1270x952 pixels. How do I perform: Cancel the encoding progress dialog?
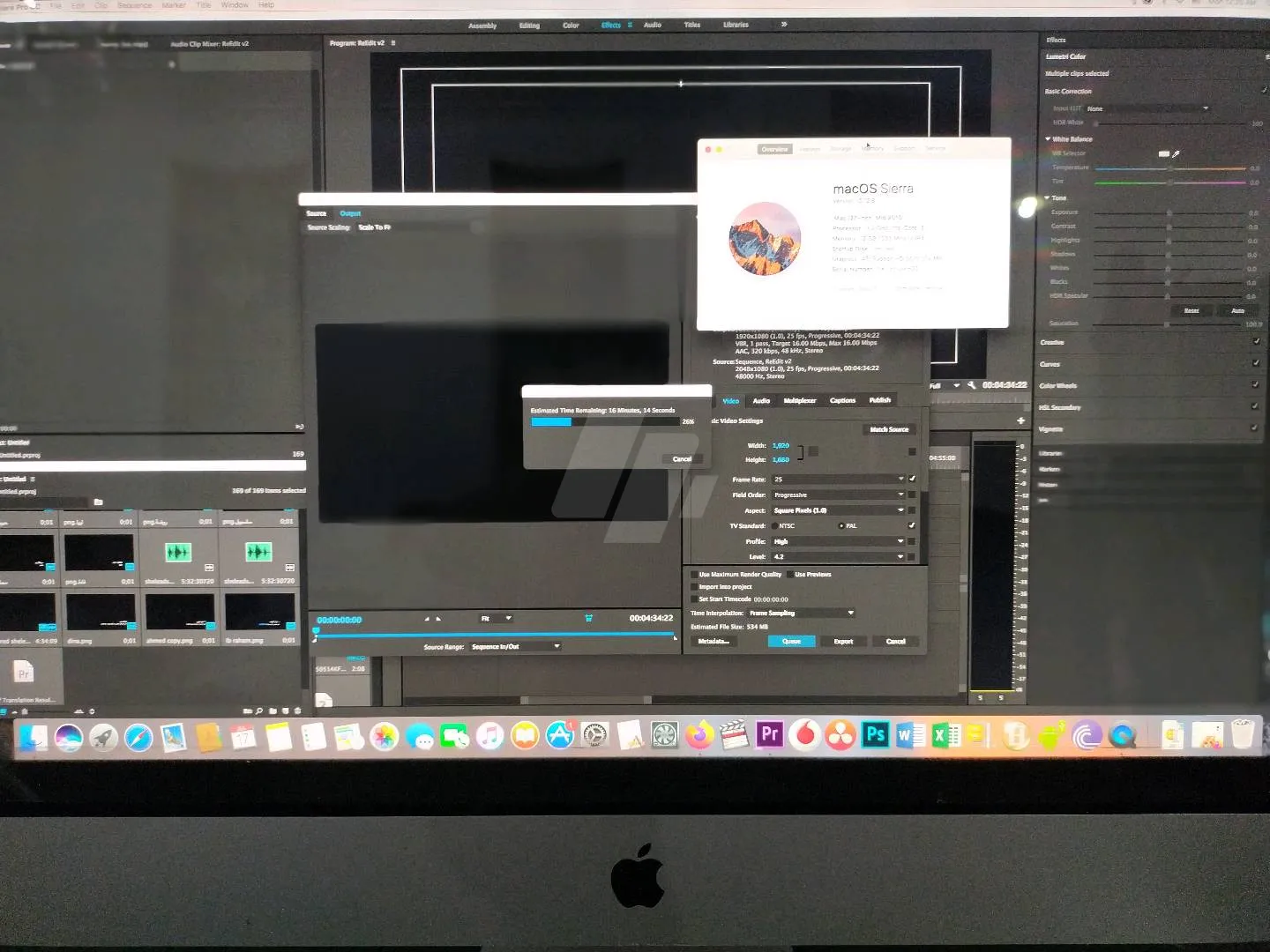coord(682,458)
